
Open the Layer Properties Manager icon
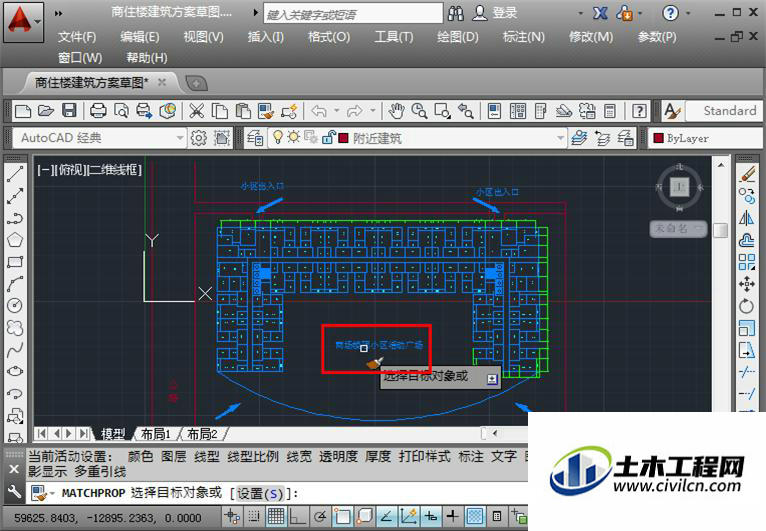[x=255, y=138]
